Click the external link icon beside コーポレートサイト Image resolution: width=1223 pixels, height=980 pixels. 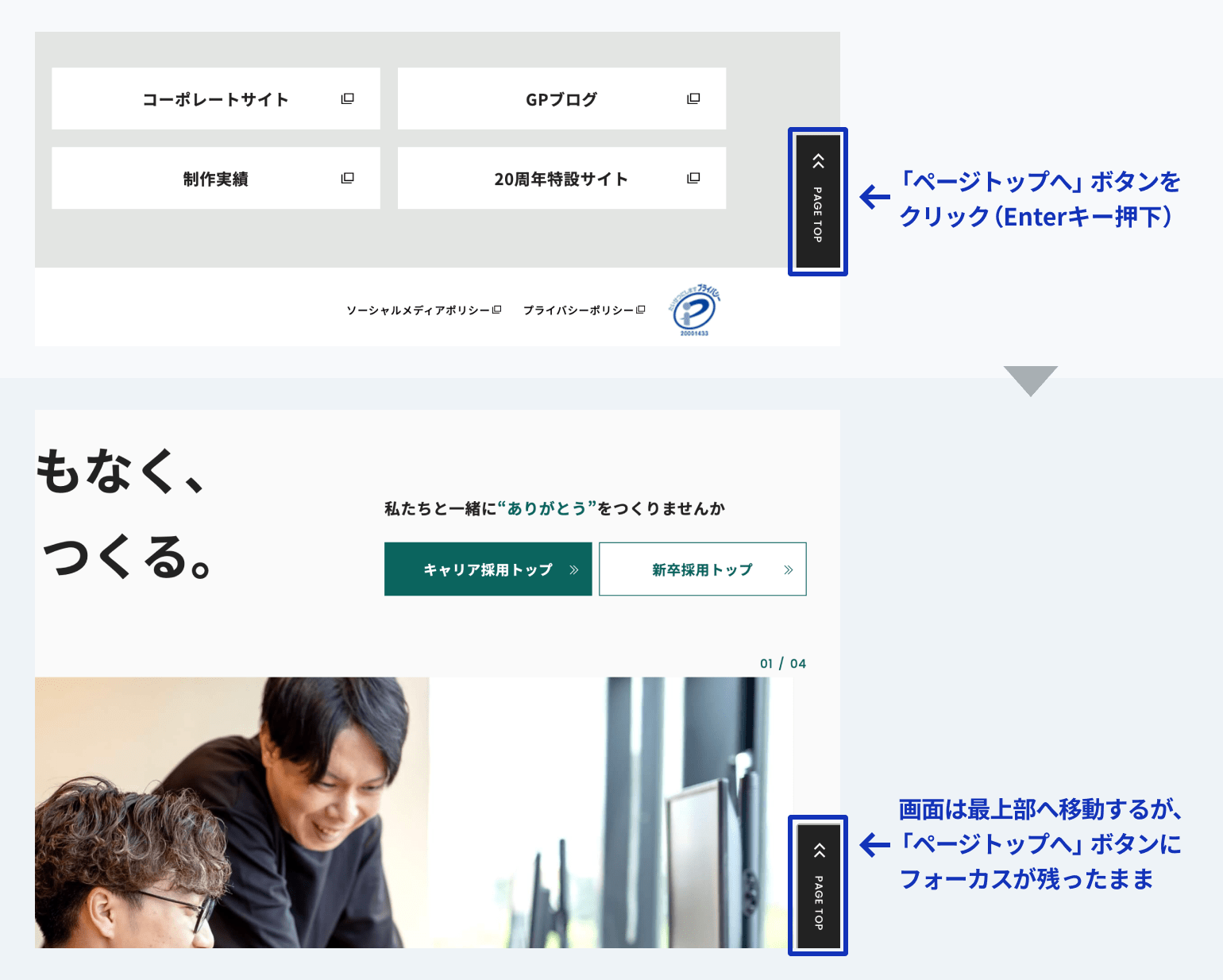click(347, 98)
